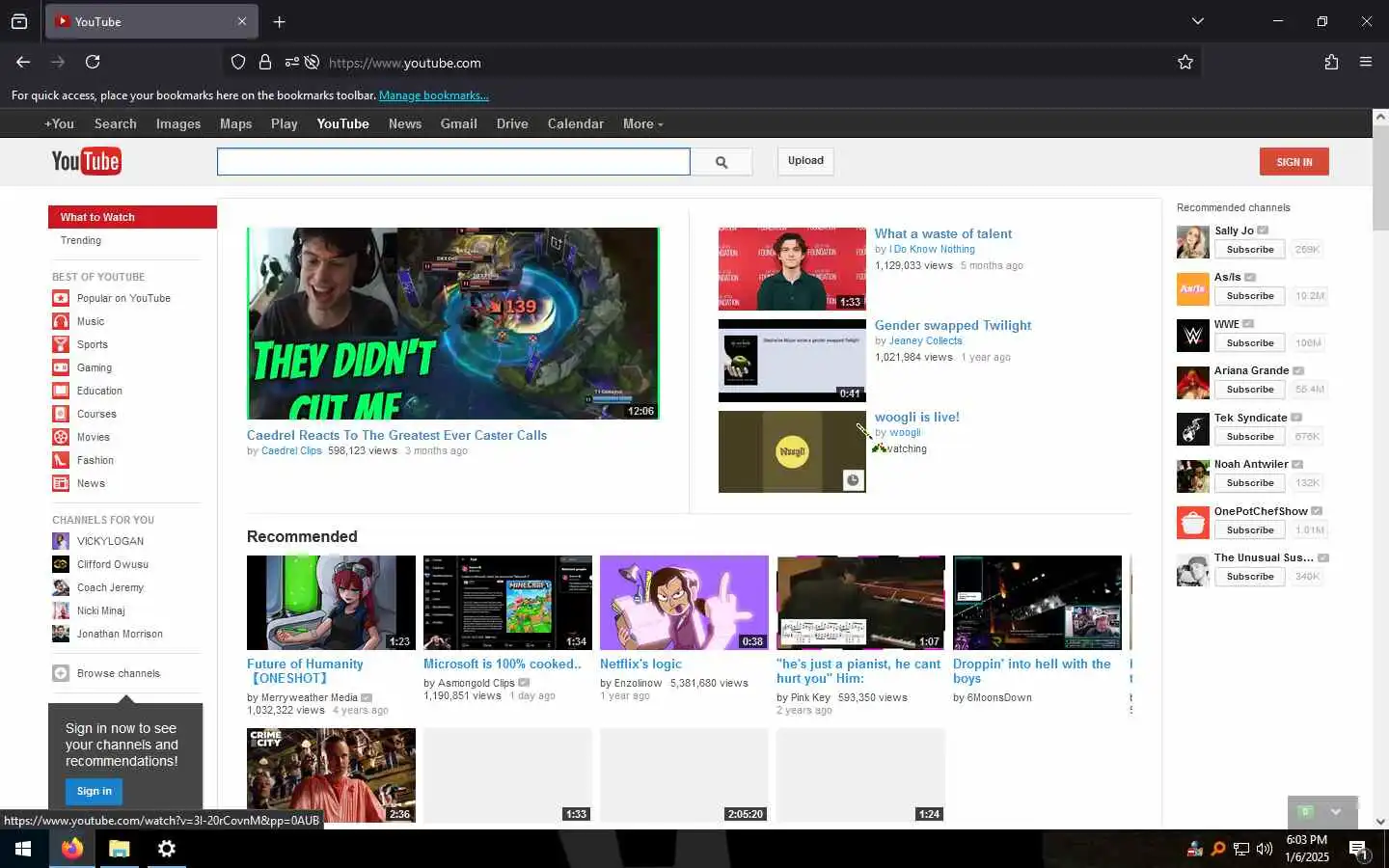The width and height of the screenshot is (1389, 868).
Task: Subscribe to Tek Syndicate
Action: pos(1250,436)
